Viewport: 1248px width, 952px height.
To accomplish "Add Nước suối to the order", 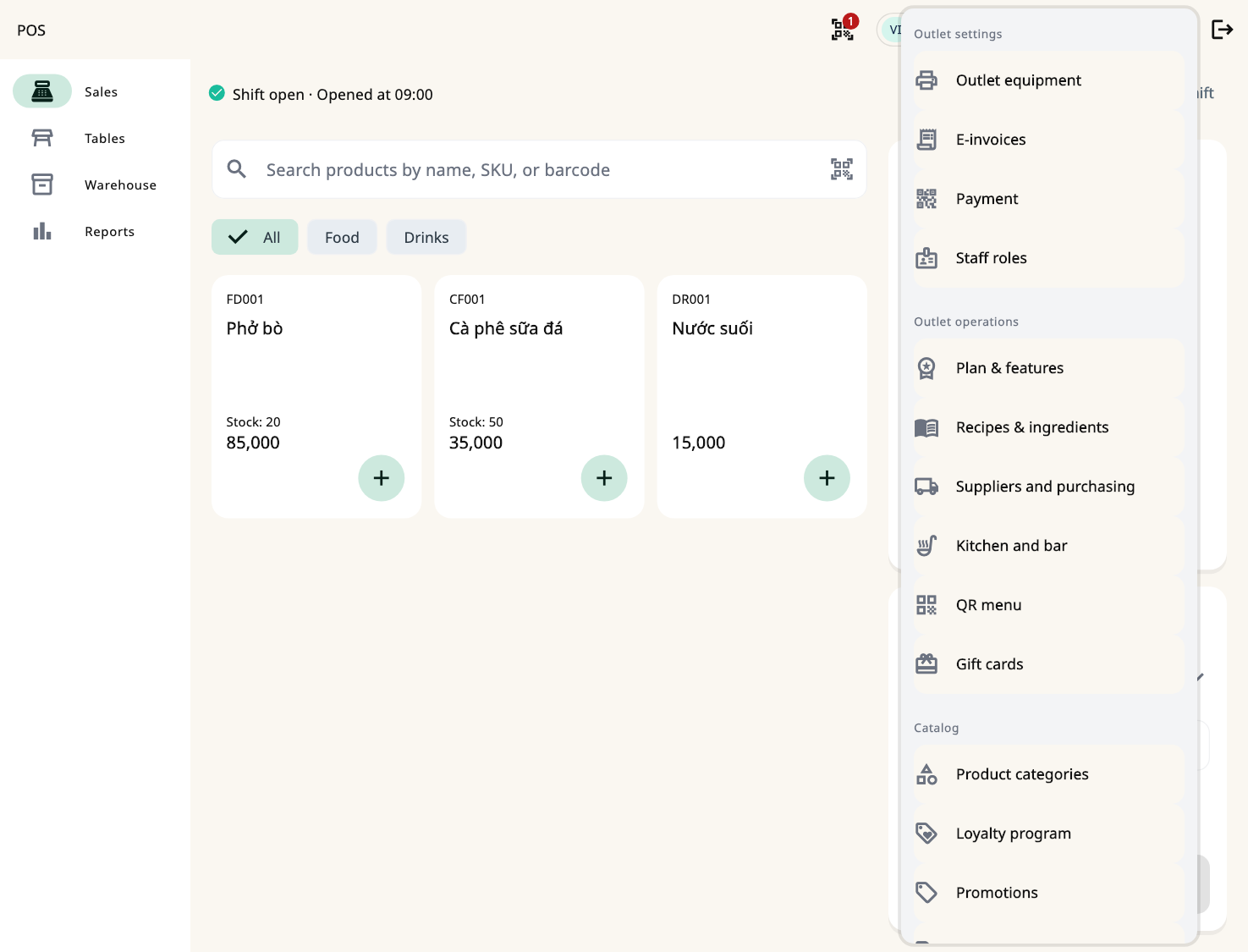I will (827, 478).
